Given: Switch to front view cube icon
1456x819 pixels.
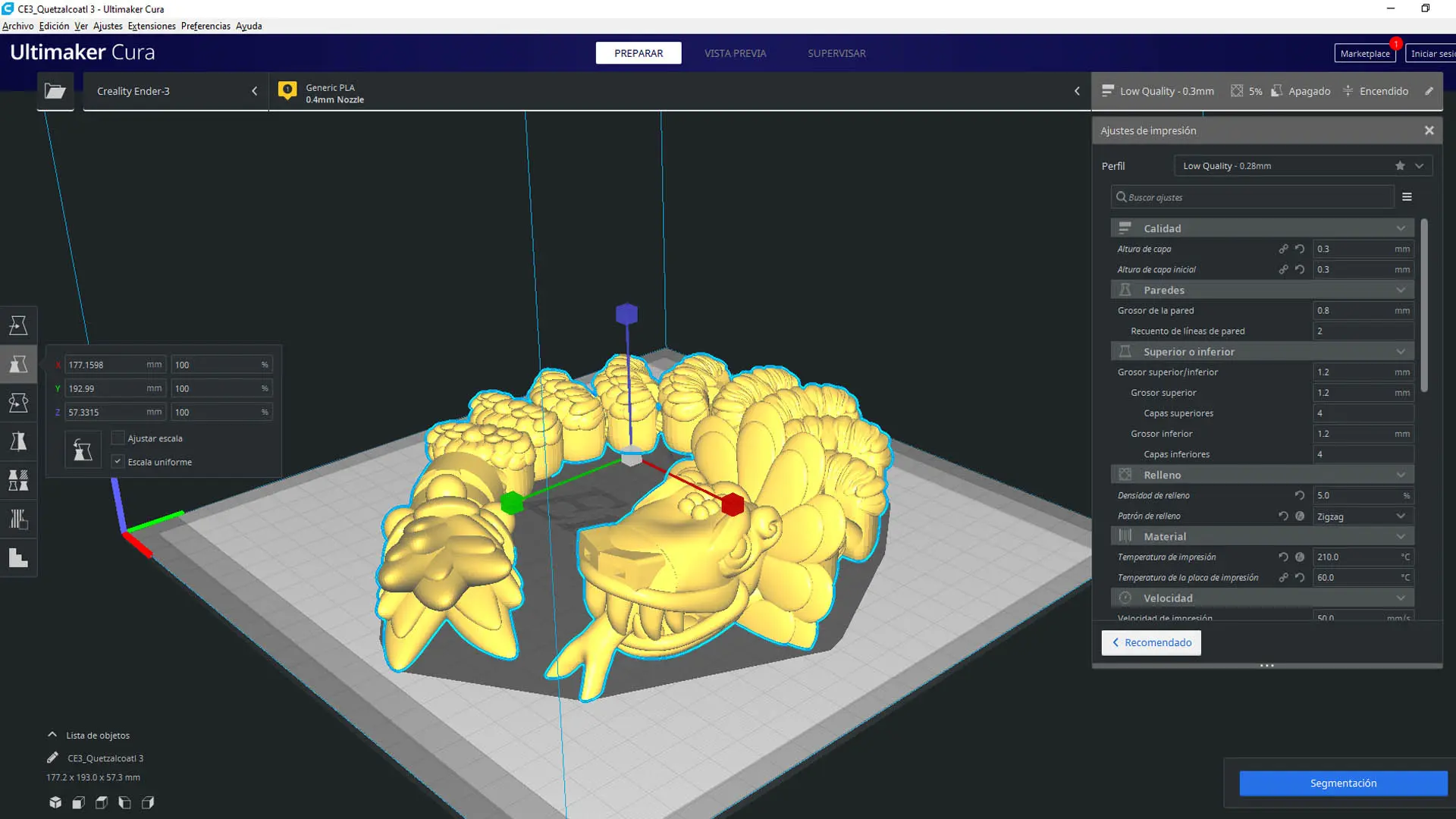Looking at the screenshot, I should point(78,802).
